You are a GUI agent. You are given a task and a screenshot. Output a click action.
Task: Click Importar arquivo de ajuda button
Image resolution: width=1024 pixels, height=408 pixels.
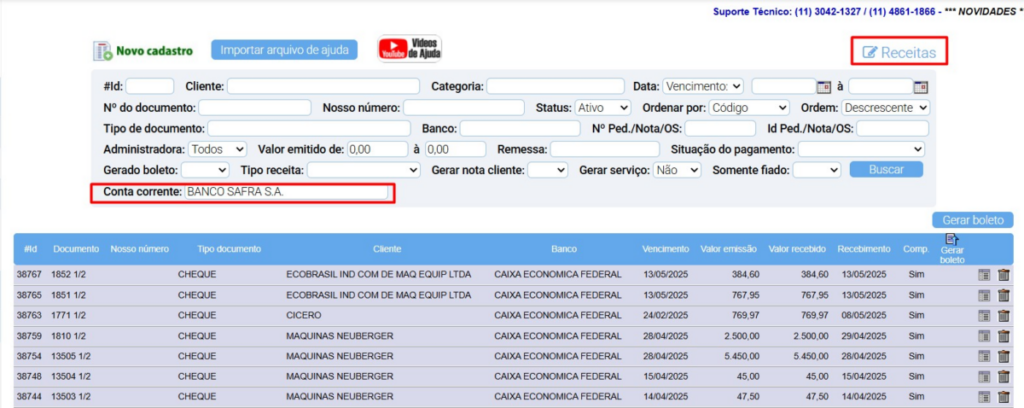(x=284, y=50)
